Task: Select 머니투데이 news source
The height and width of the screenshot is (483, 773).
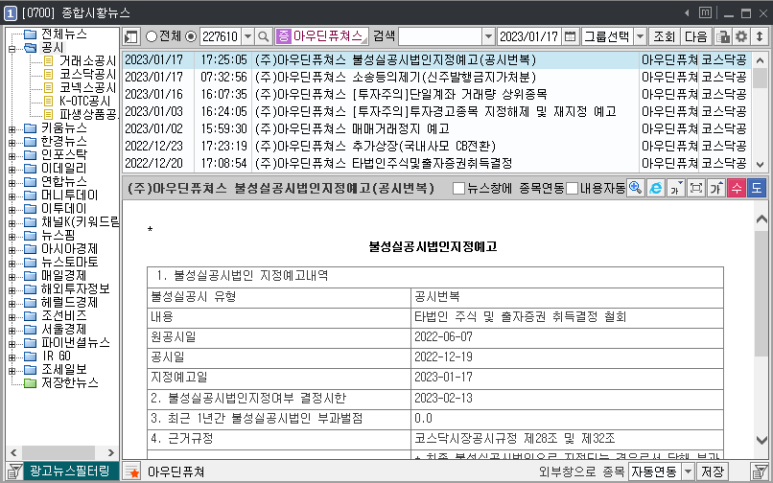Action: pos(70,196)
